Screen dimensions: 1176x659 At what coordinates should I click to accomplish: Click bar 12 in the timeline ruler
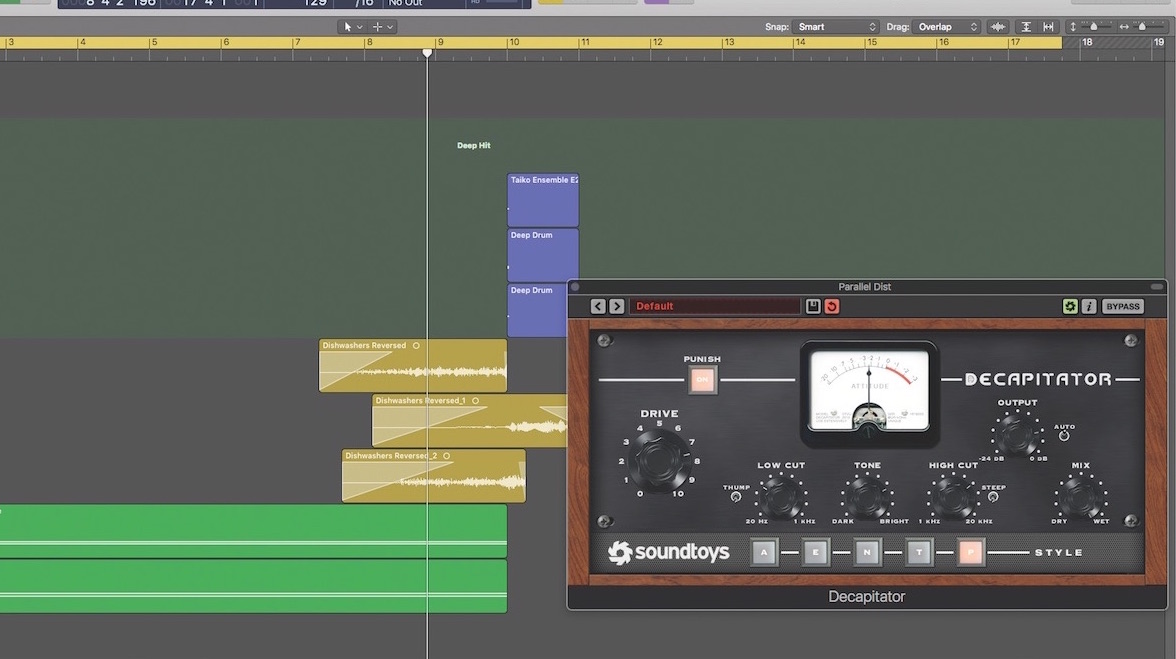click(657, 43)
